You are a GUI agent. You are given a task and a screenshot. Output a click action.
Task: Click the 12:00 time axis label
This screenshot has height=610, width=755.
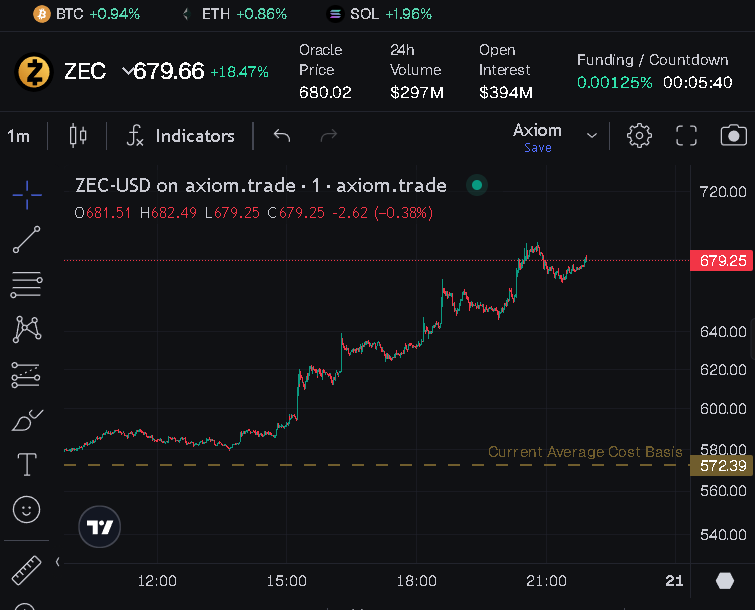pos(157,581)
